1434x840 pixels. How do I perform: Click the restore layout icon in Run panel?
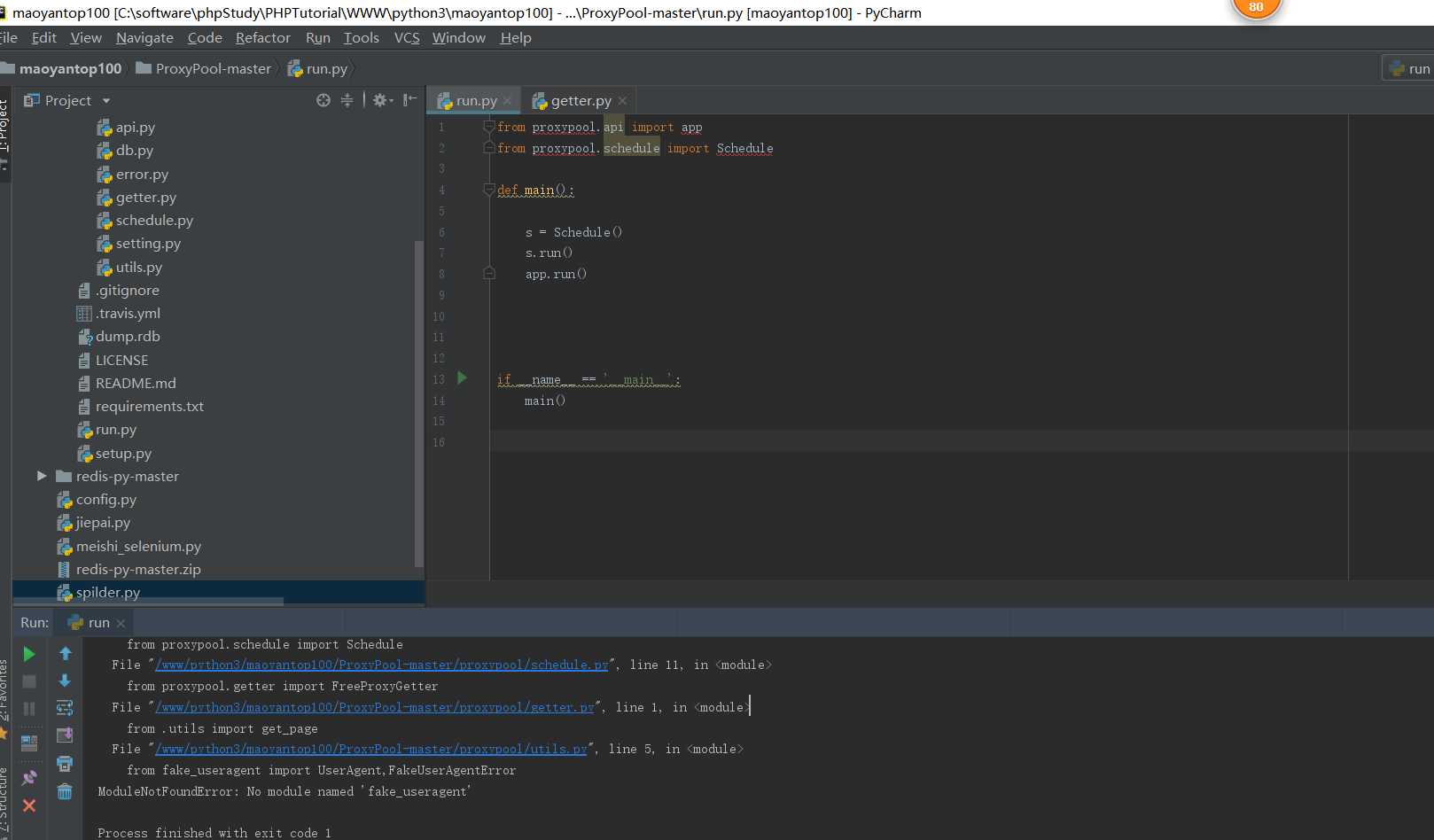coord(29,743)
